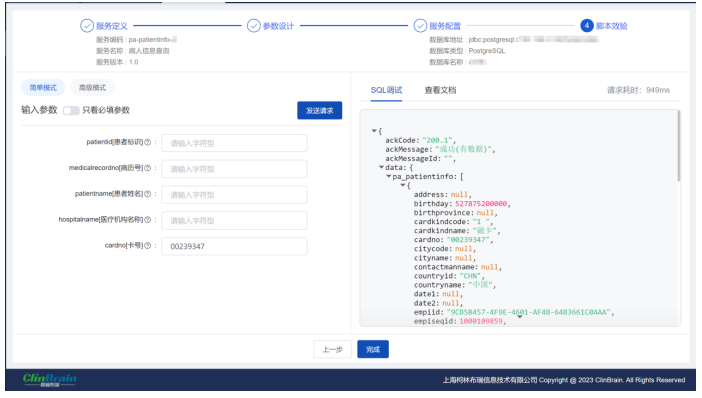
Task: Toggle the 只看必填参数 switch
Action: point(71,111)
